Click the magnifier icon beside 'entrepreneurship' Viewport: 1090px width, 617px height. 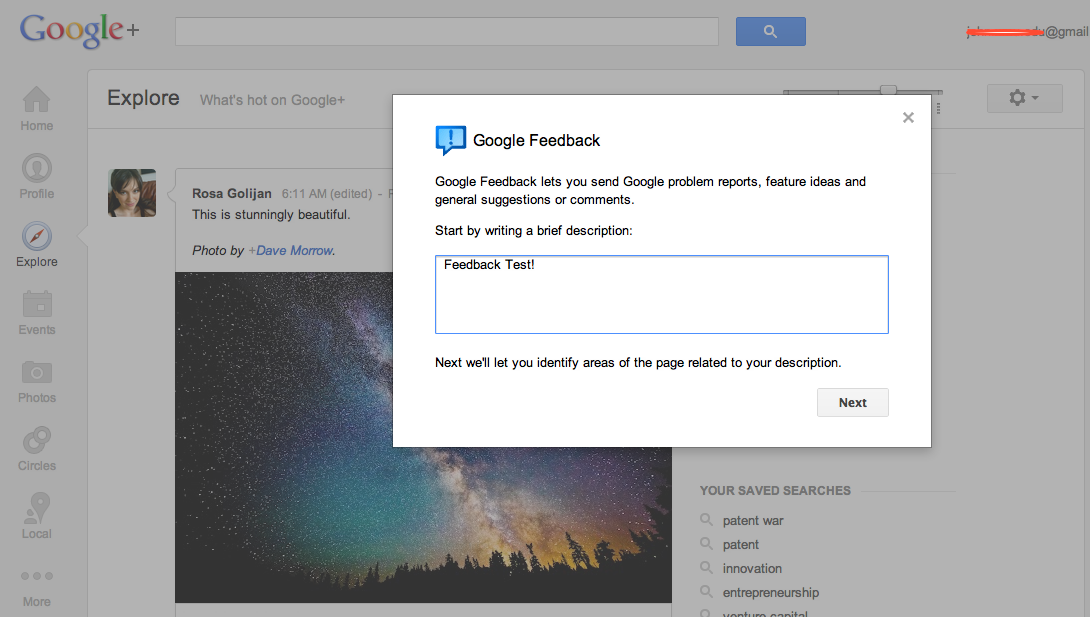pos(706,591)
